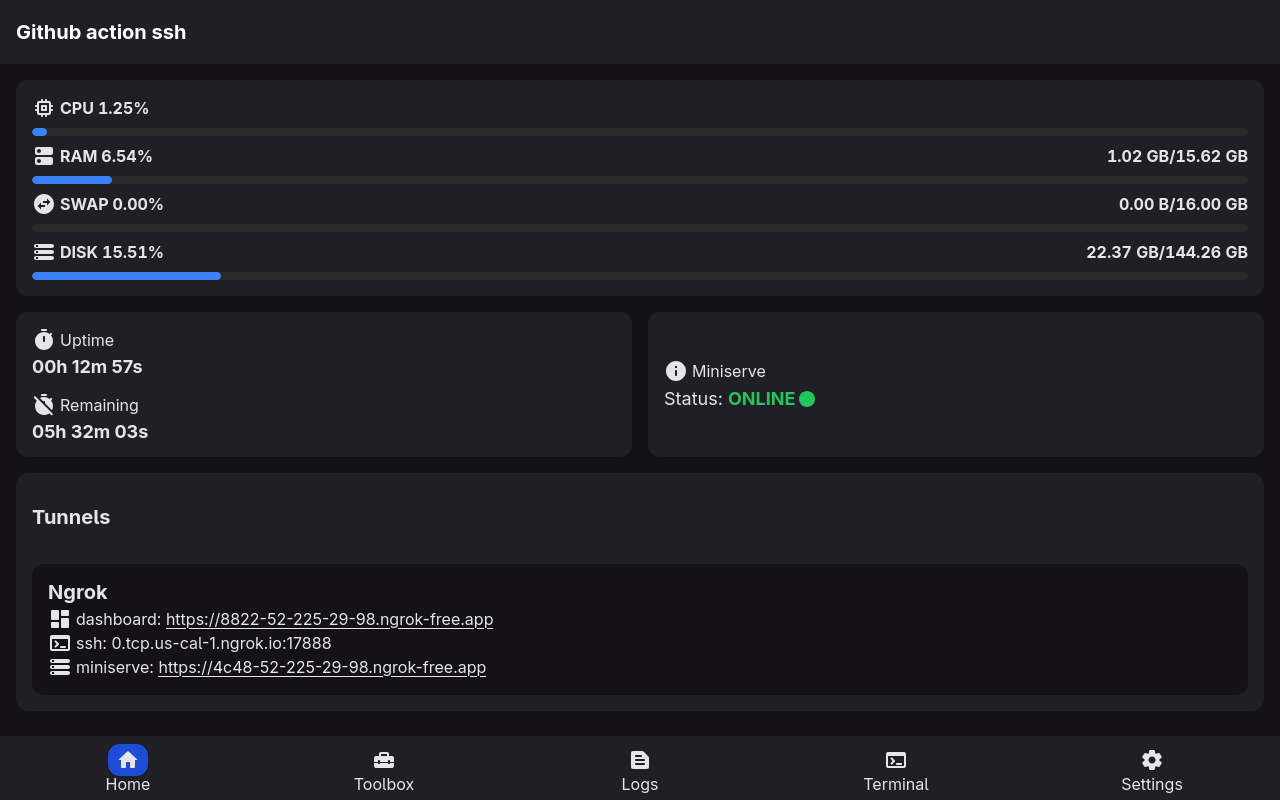Viewport: 1280px width, 800px height.
Task: Click the dashboard grid icon in Ngrok section
Action: point(60,618)
